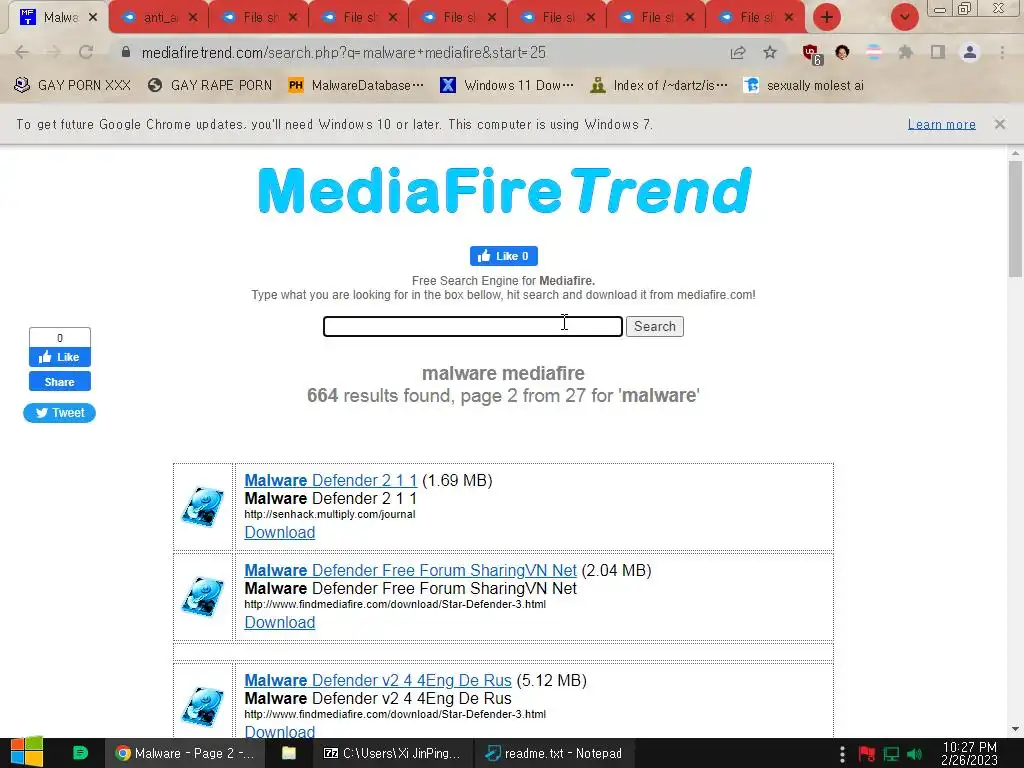Screen dimensions: 1024x768
Task: Open the File Explorer folder on taskbar
Action: coord(289,753)
